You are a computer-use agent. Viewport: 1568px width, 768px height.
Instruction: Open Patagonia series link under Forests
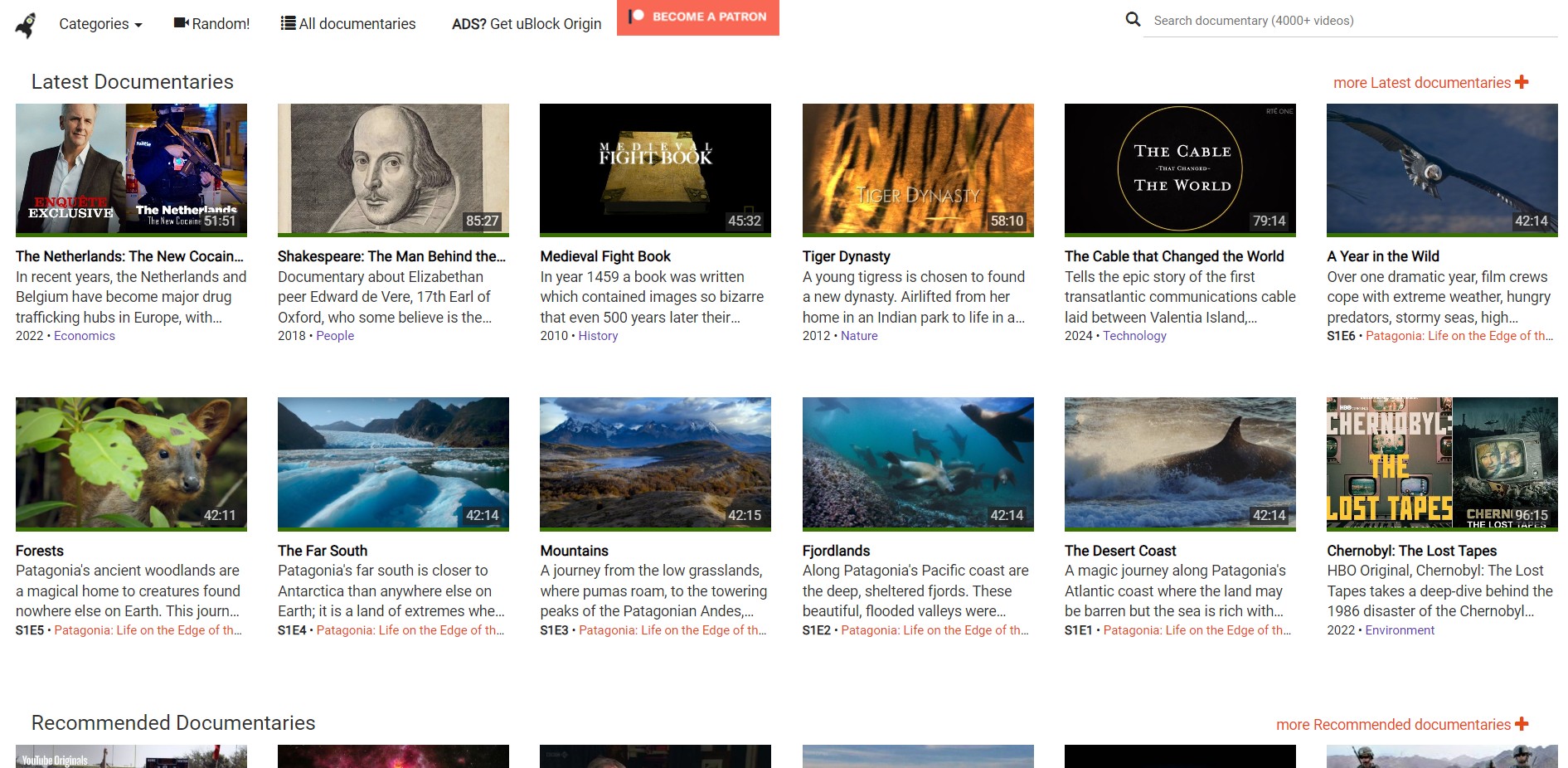[x=148, y=630]
